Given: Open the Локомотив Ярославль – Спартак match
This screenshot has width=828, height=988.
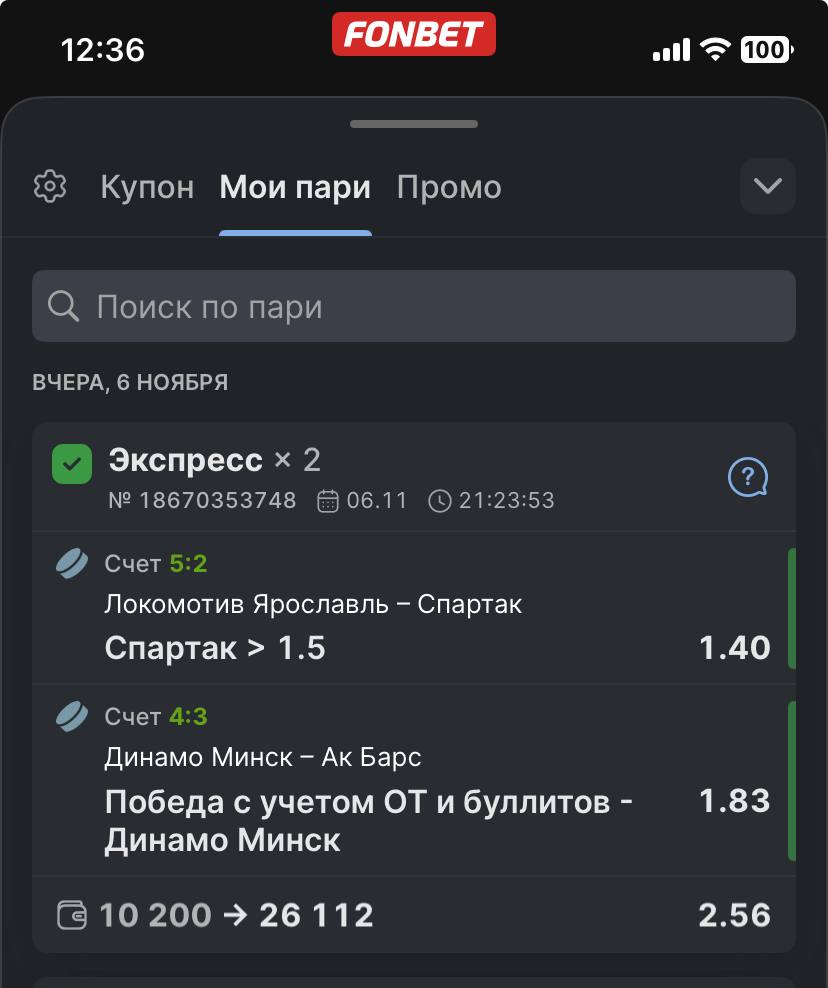Looking at the screenshot, I should (313, 604).
